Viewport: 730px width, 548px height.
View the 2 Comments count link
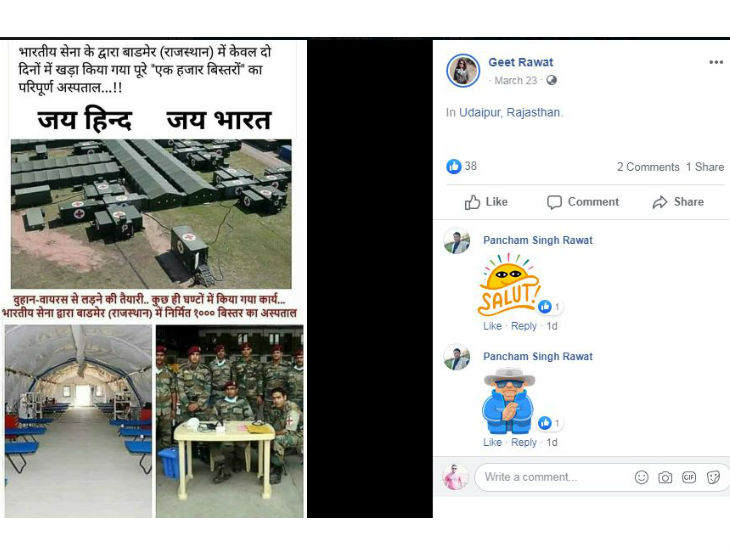tap(648, 167)
